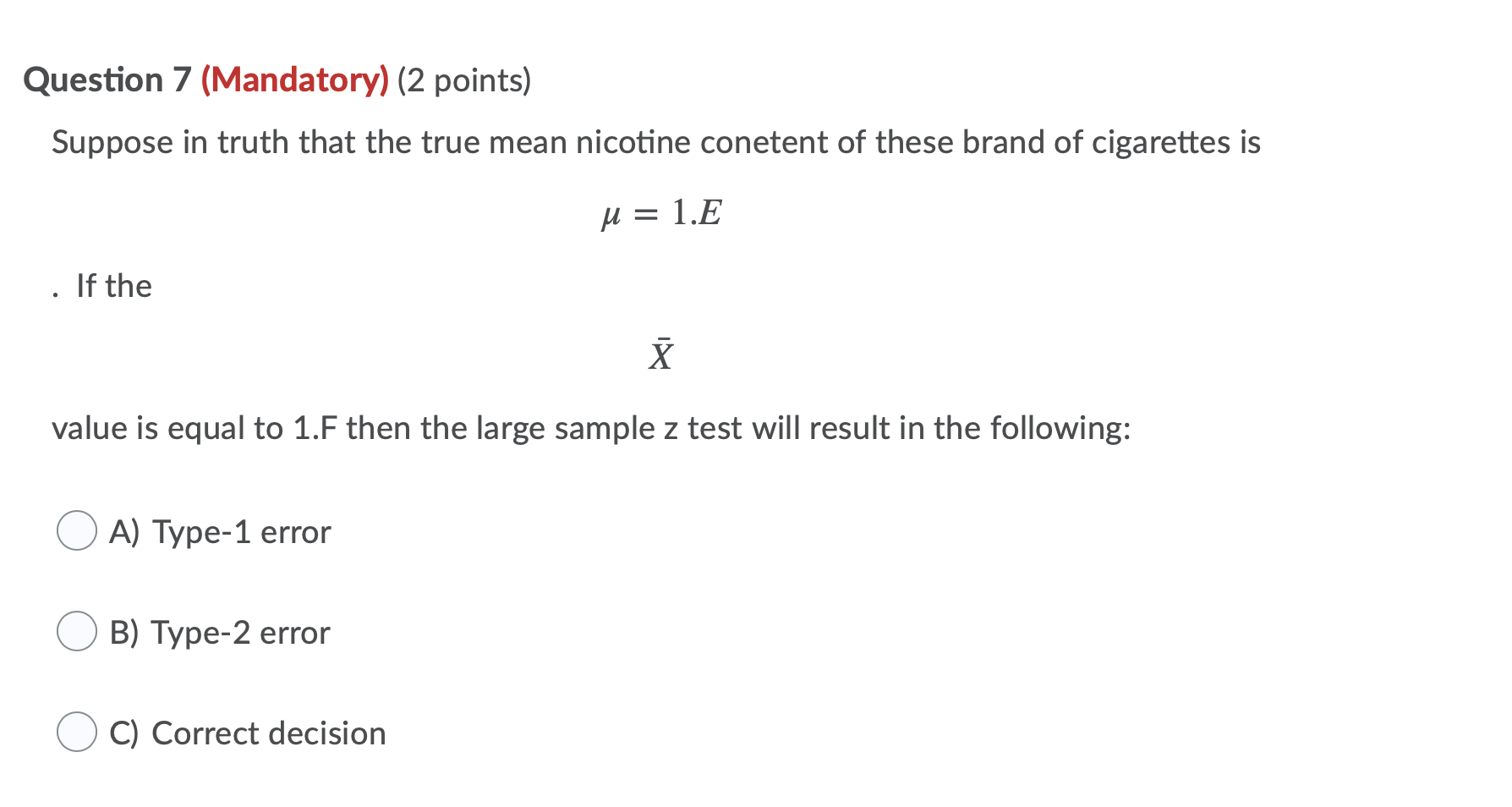Click the phrase 'If the' in the question
1512x807 pixels.
115,285
